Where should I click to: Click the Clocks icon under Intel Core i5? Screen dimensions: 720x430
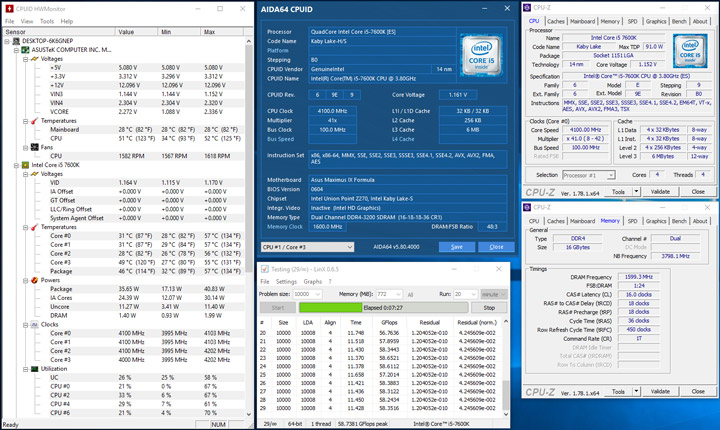point(34,324)
